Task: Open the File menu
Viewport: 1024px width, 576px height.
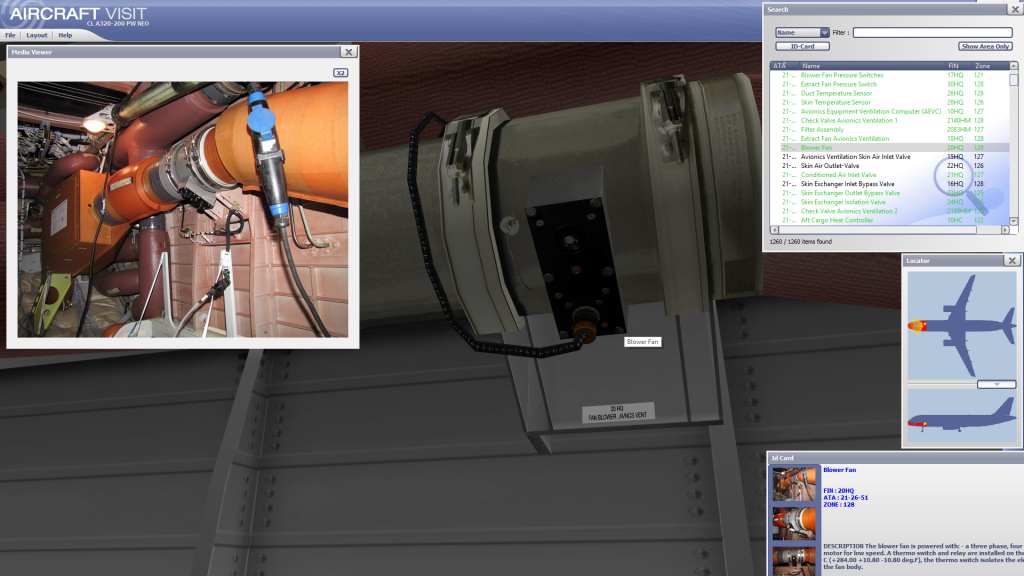Action: (10, 35)
